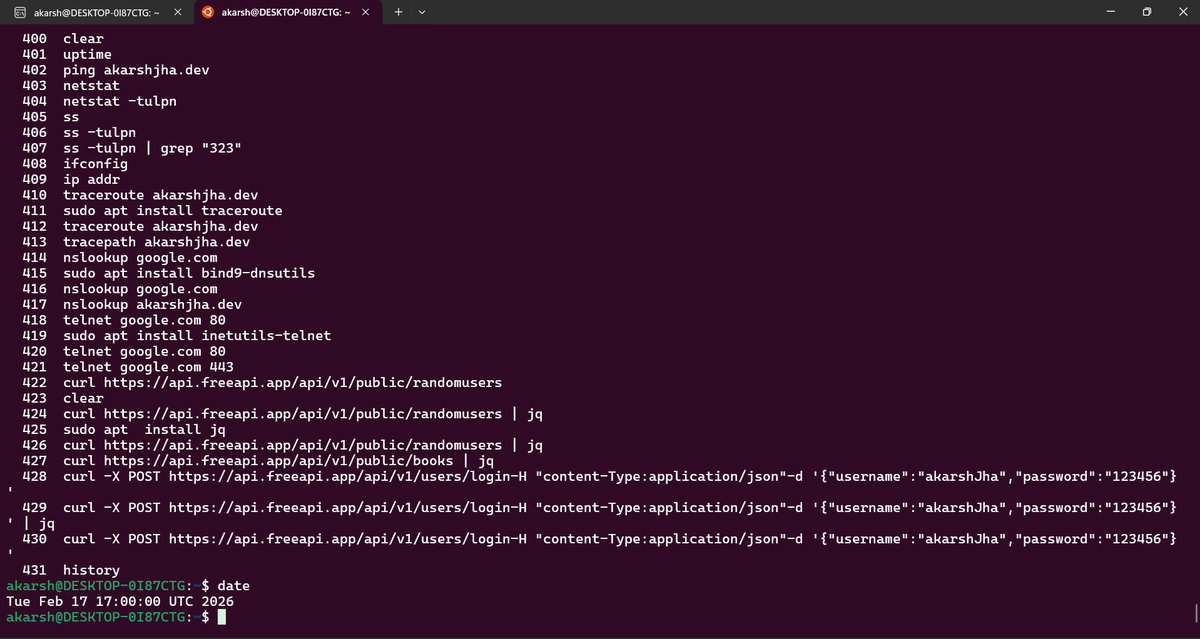This screenshot has height=639, width=1200.
Task: Click the Ubuntu icon on active tab
Action: click(x=207, y=13)
